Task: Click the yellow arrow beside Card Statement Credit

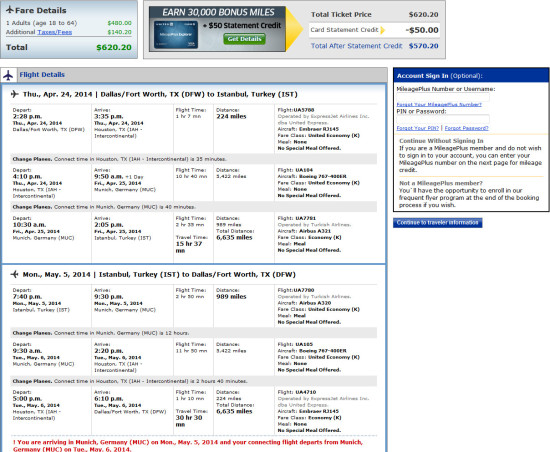Action: coord(383,30)
